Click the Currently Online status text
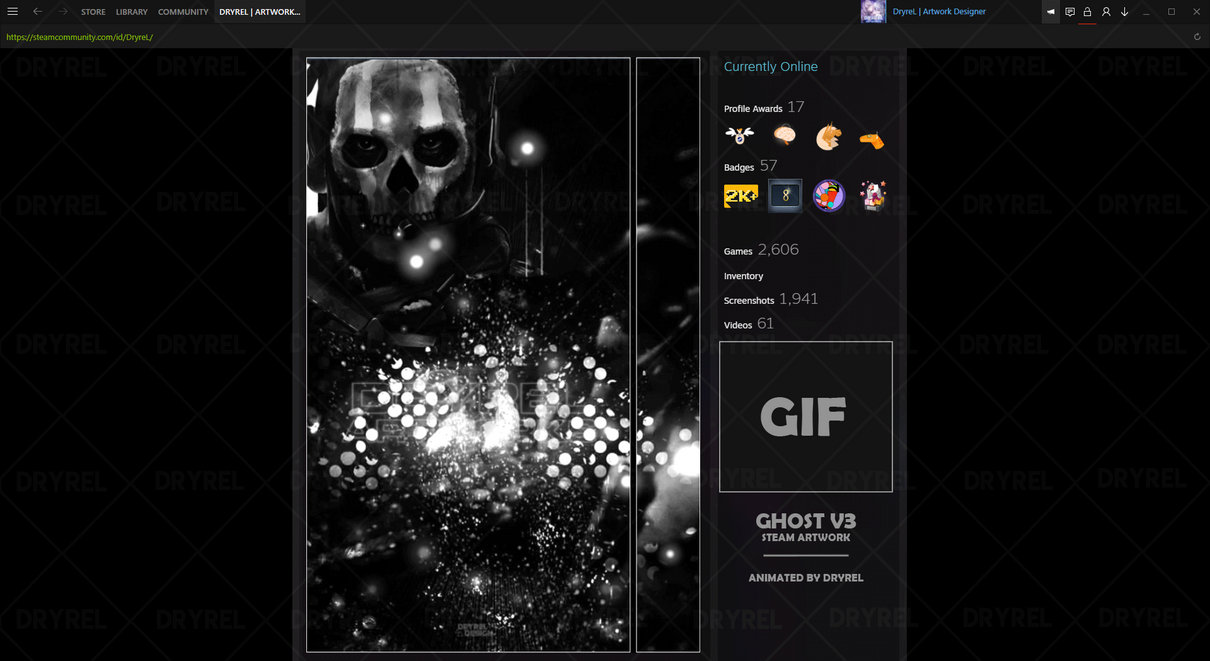This screenshot has width=1210, height=661. (771, 67)
